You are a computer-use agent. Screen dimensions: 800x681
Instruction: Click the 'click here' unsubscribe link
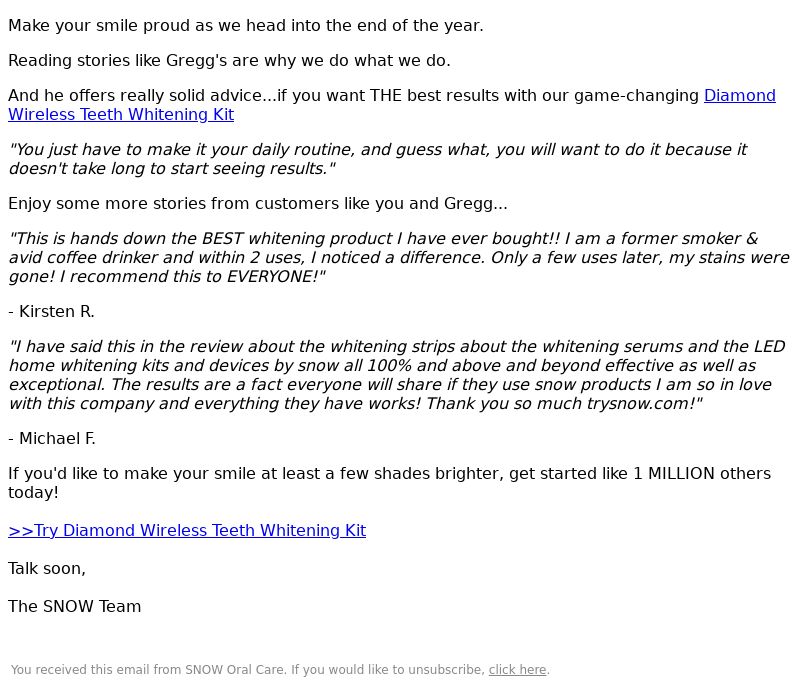click(517, 670)
